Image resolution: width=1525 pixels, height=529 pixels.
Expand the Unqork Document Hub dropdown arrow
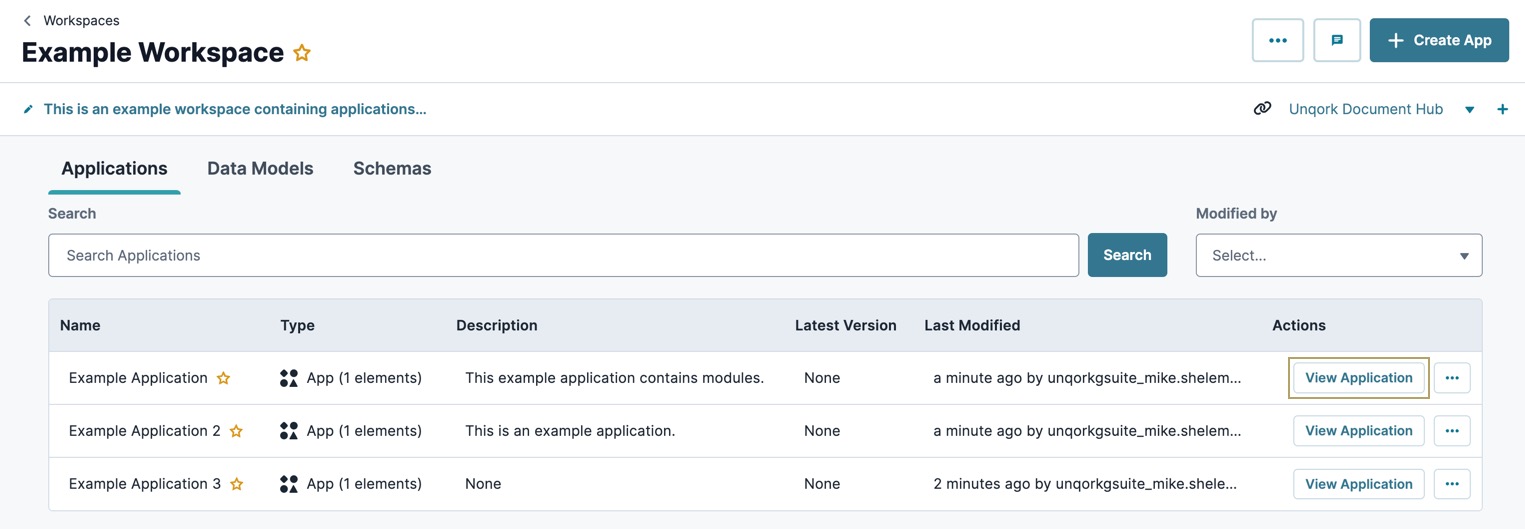(x=1470, y=110)
